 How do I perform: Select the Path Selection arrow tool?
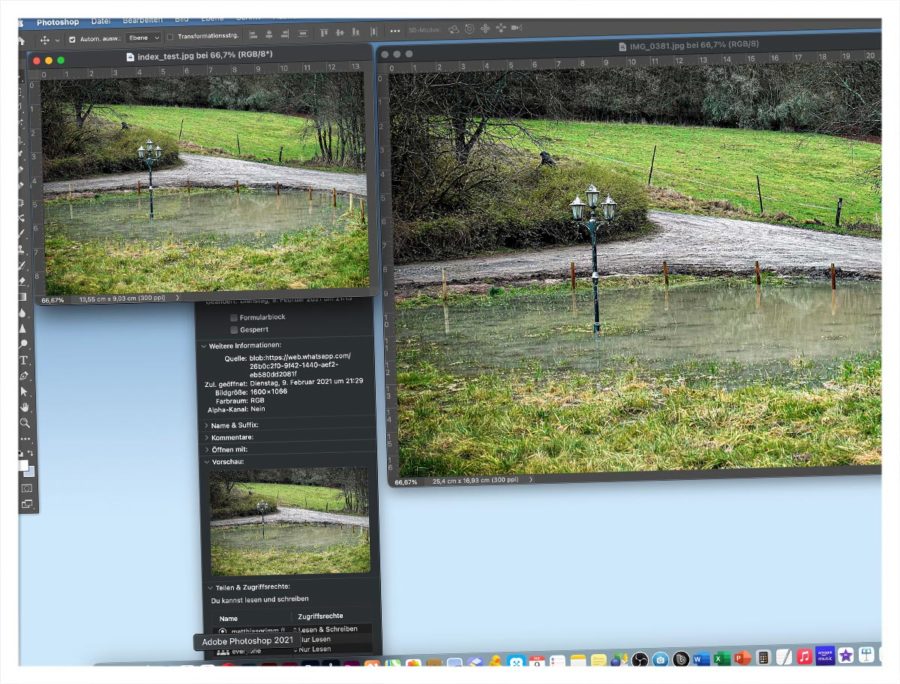click(x=24, y=391)
